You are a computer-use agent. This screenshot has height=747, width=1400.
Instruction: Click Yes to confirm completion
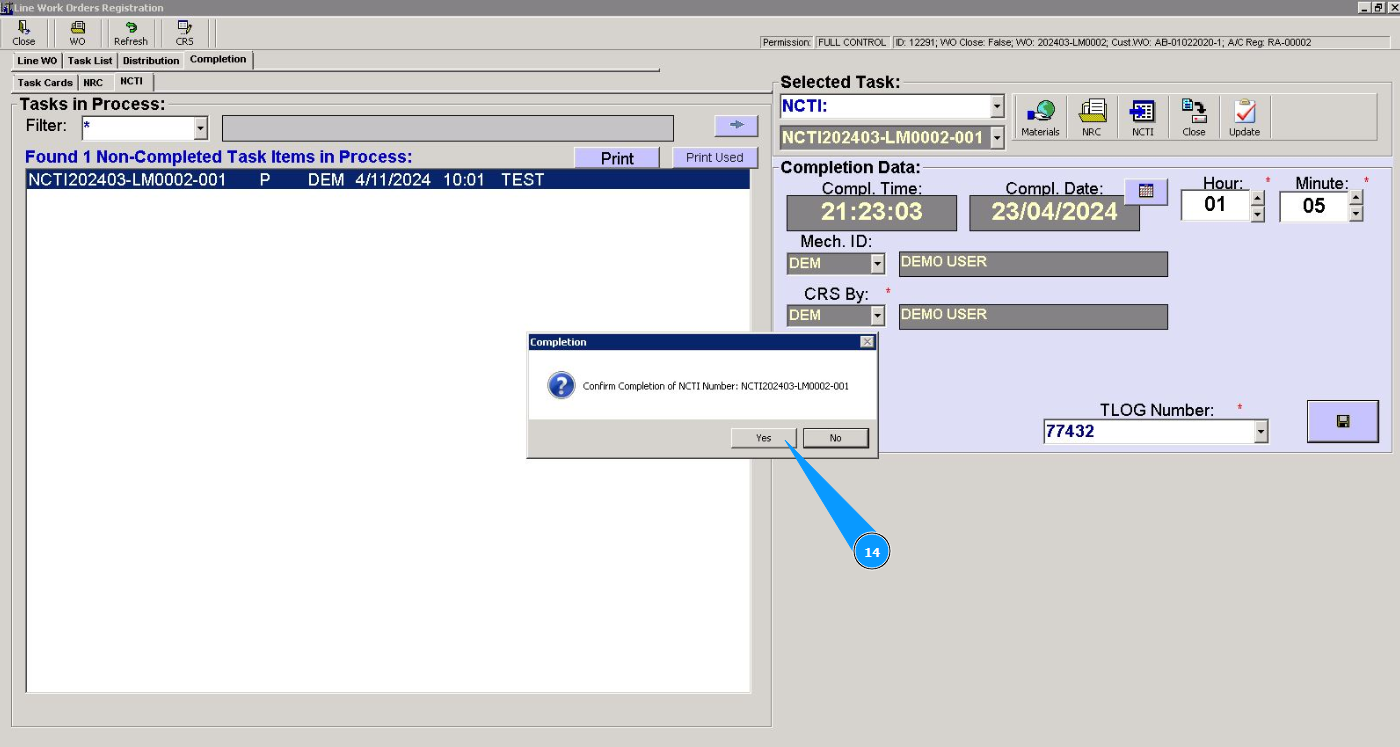[764, 438]
